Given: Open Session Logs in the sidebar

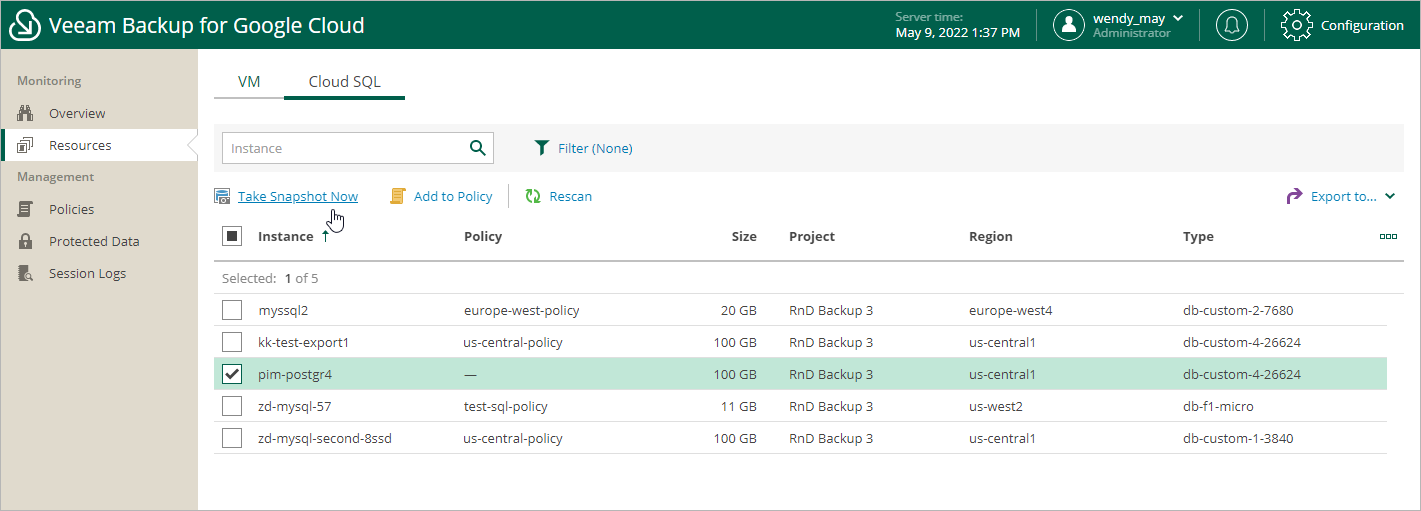Looking at the screenshot, I should coord(87,273).
